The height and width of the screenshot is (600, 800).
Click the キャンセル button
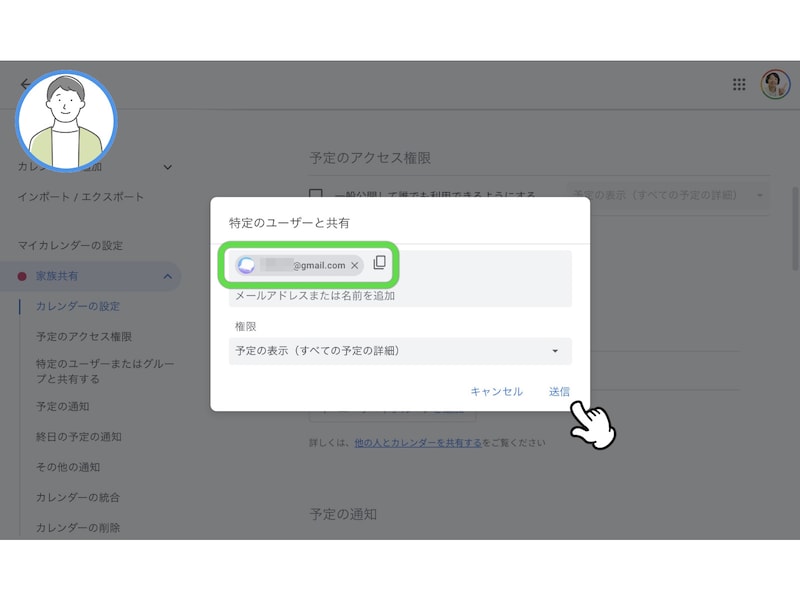click(x=496, y=391)
